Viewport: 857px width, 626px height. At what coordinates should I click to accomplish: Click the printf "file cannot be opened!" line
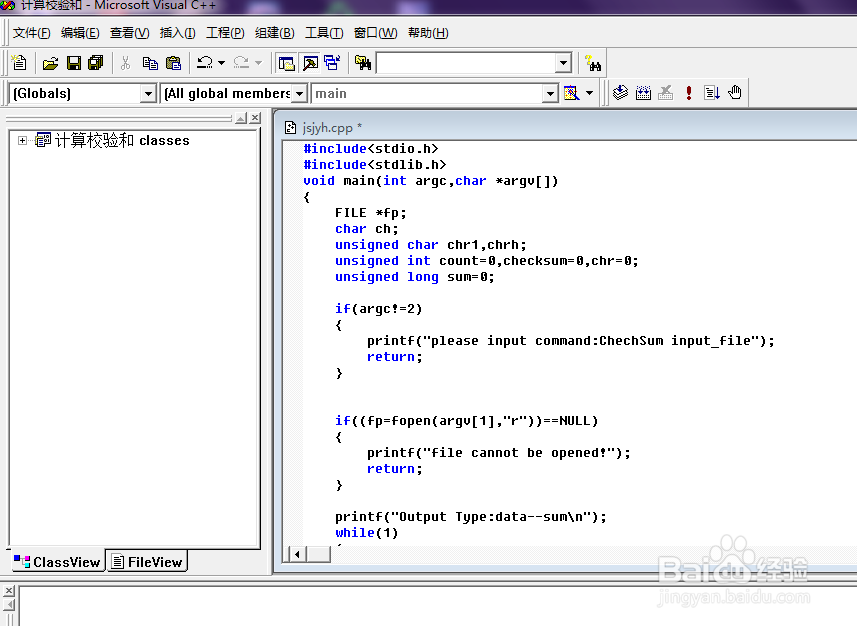click(498, 453)
